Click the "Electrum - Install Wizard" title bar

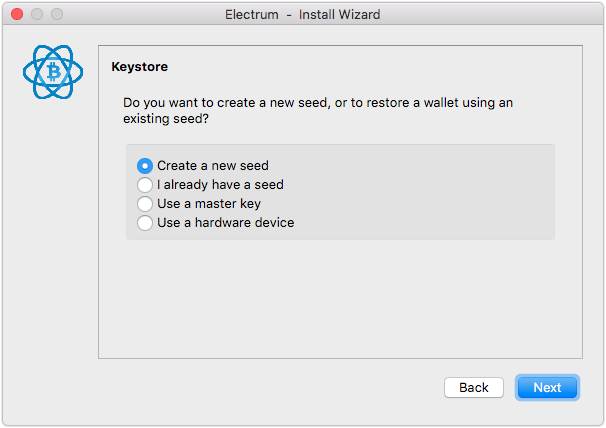click(x=303, y=14)
